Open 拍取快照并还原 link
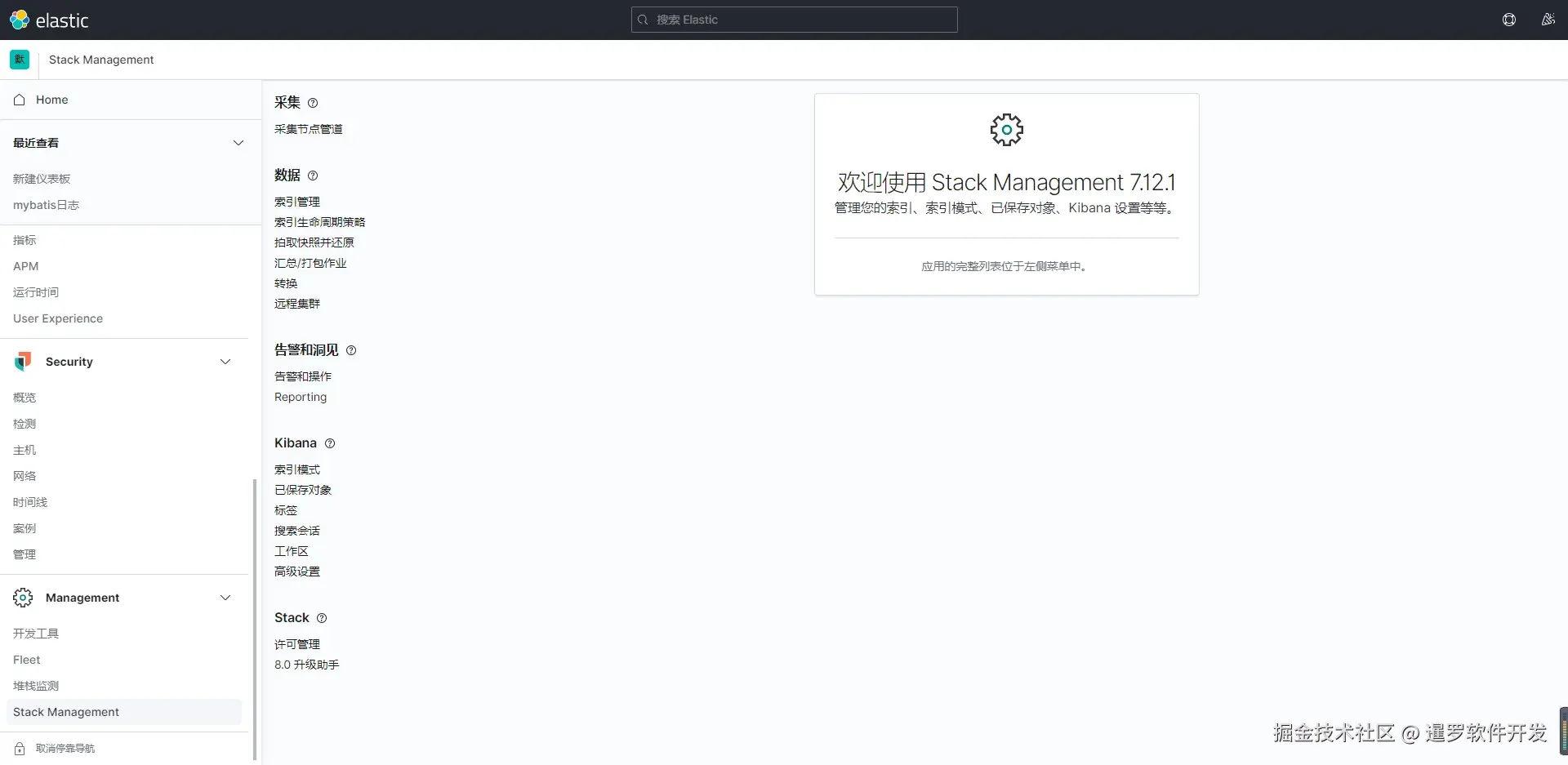 tap(314, 242)
